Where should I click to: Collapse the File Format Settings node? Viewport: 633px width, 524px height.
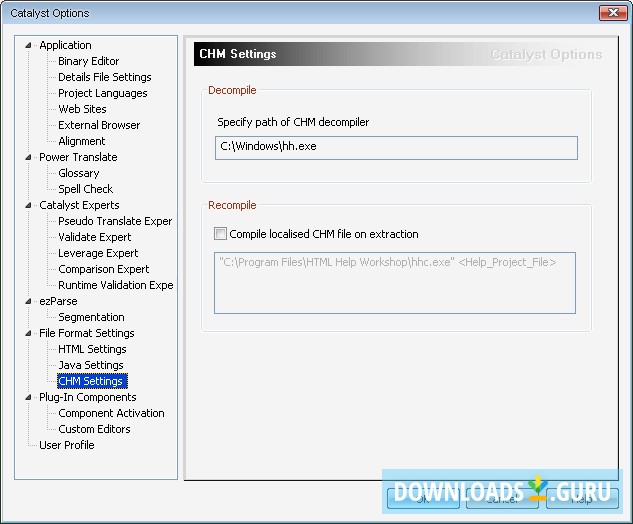(28, 333)
